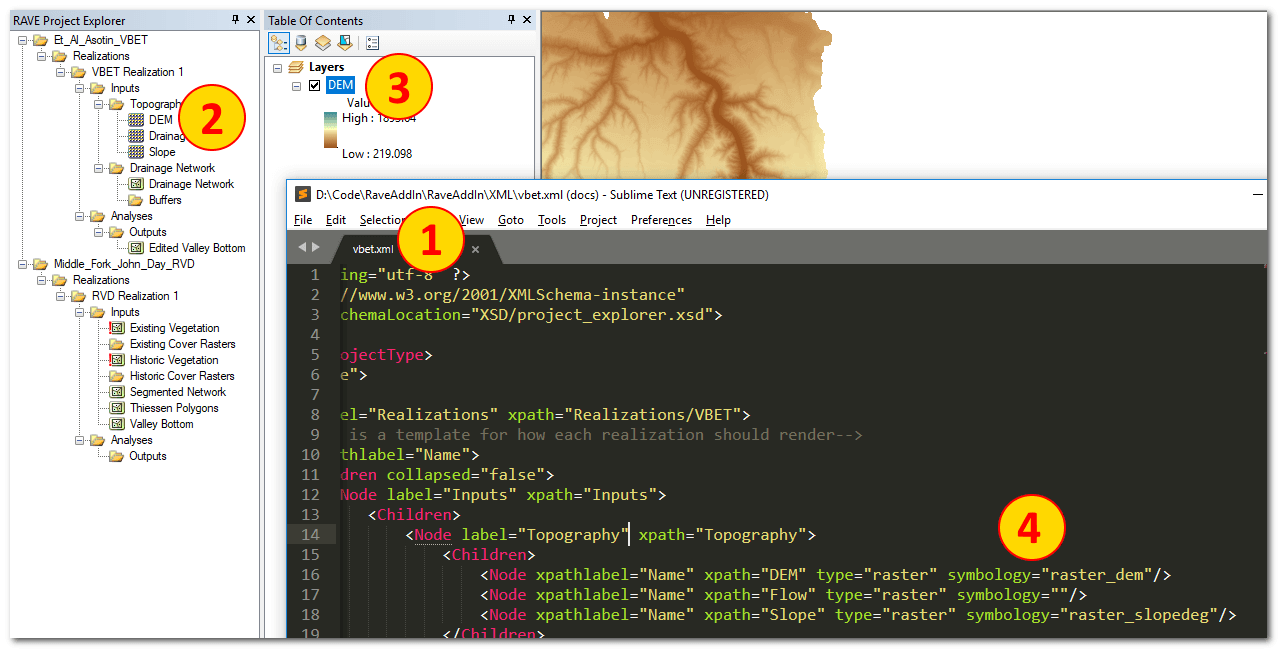Screen dimensions: 1278x649
Task: Click List By Selection icon
Action: (344, 43)
